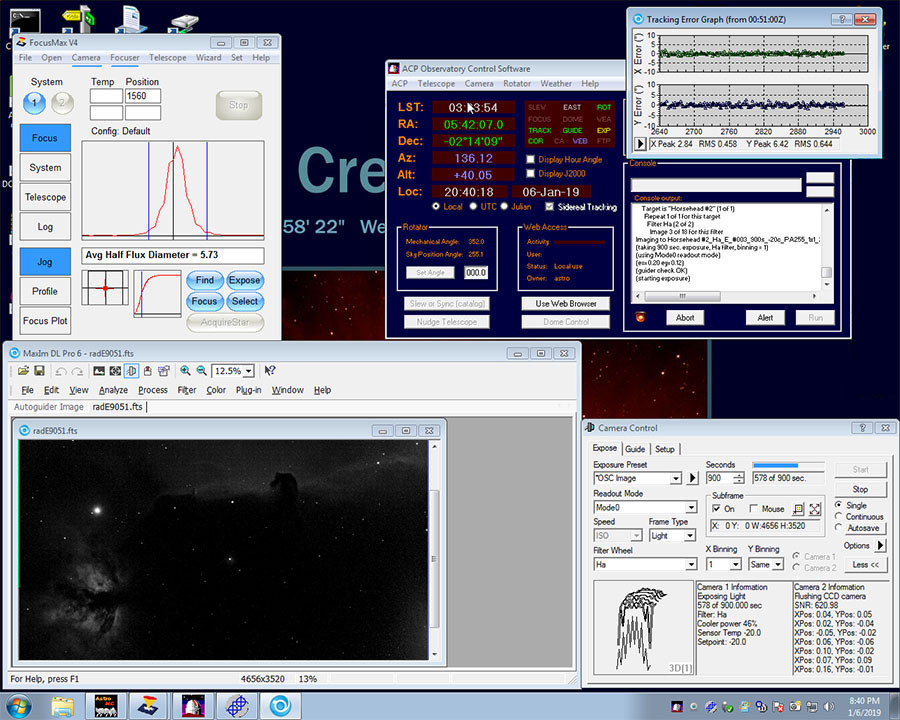Screen dimensions: 900x720
Task: Click the play arrow on Tracking Error Graph
Action: pyautogui.click(x=641, y=144)
